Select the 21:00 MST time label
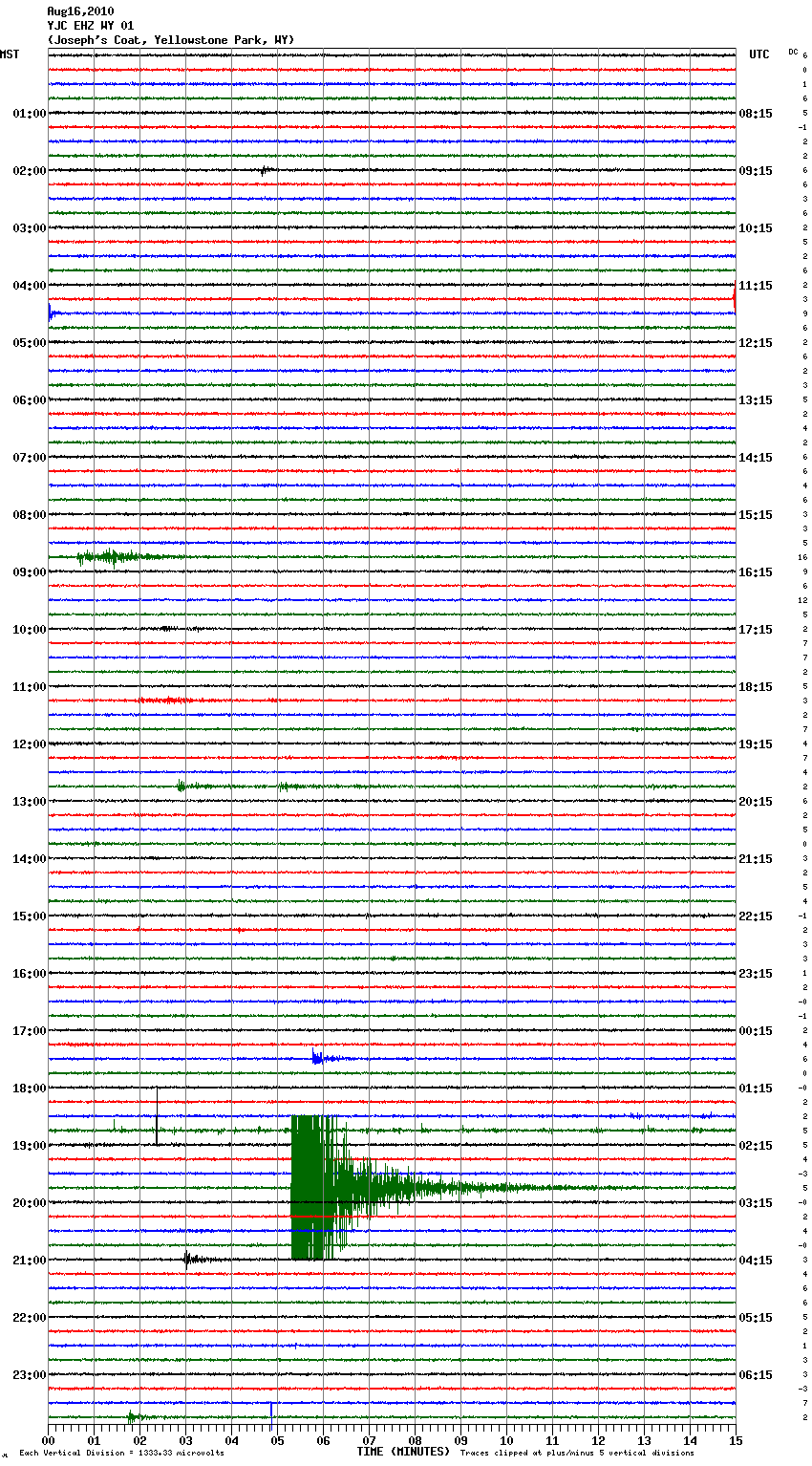This screenshot has height=1466, width=812. click(30, 1261)
